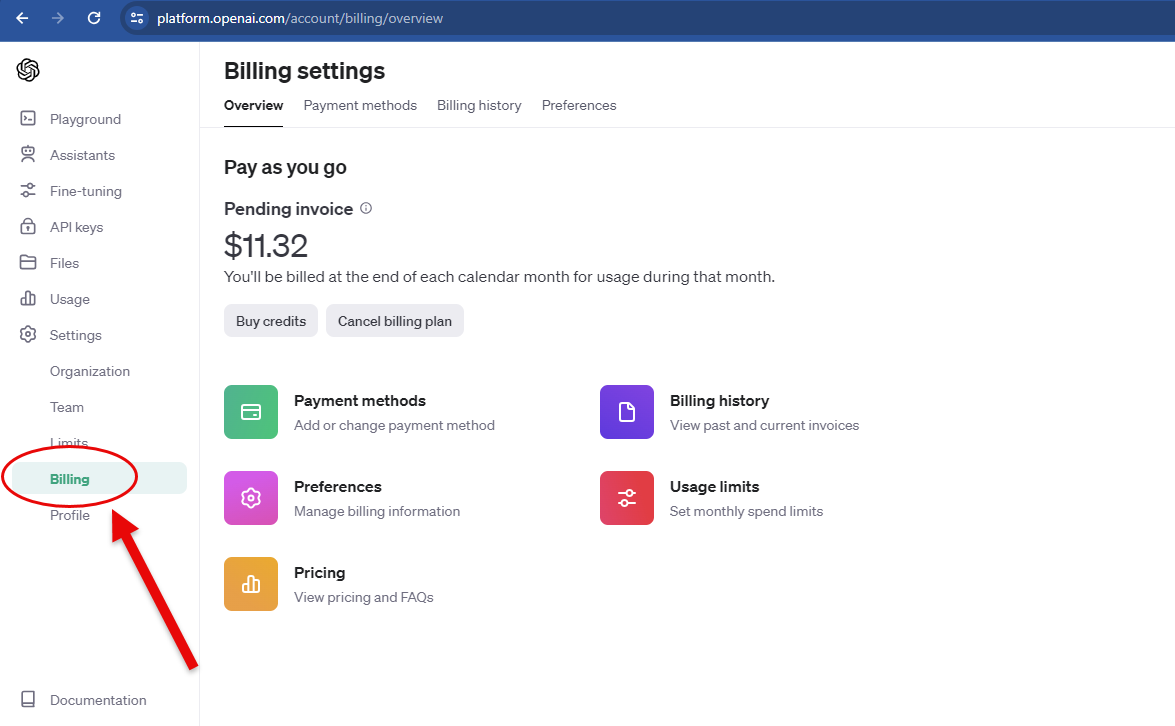Click the Buy credits button
The image size is (1175, 726).
tap(271, 321)
